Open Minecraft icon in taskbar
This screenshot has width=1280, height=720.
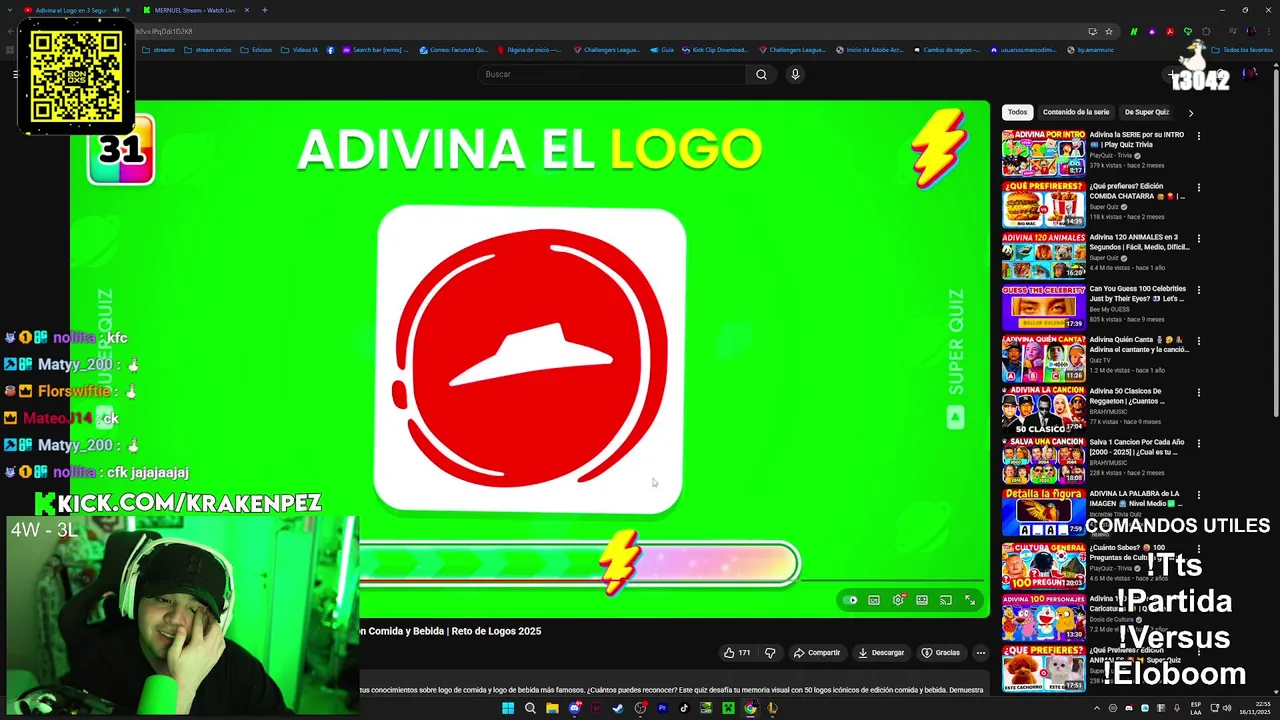pyautogui.click(x=728, y=708)
